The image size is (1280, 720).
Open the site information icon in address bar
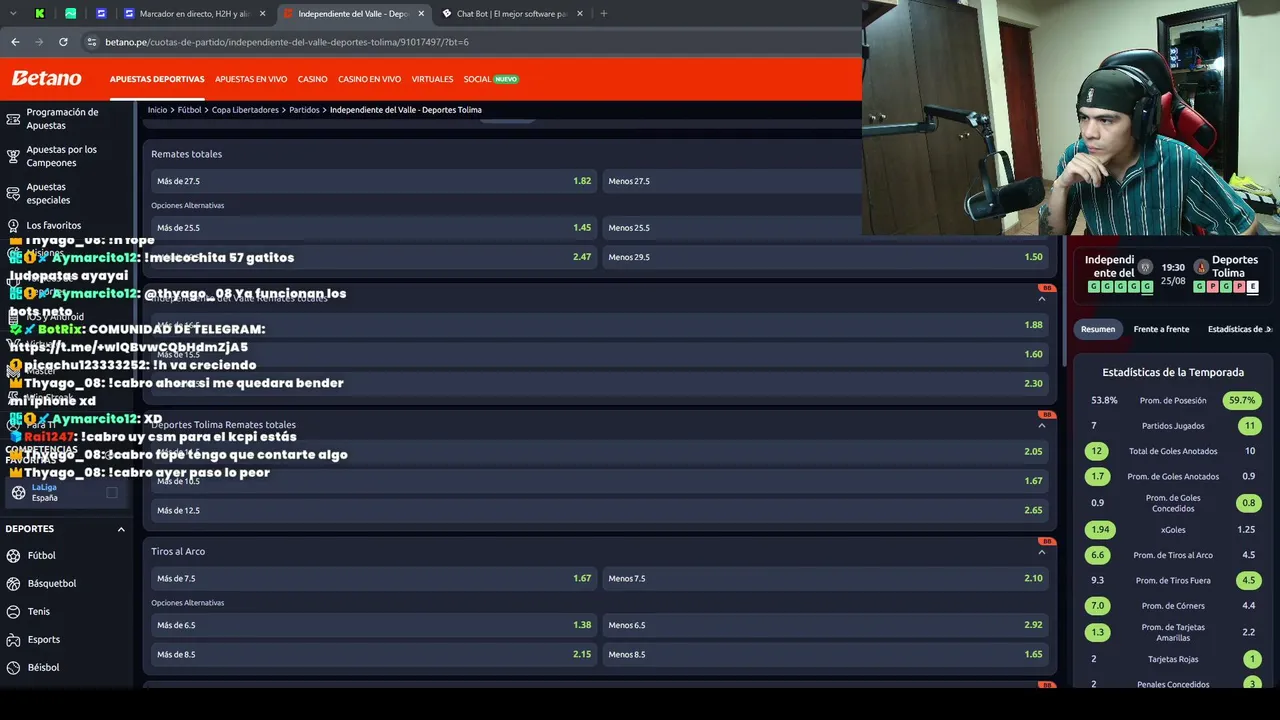[x=92, y=42]
